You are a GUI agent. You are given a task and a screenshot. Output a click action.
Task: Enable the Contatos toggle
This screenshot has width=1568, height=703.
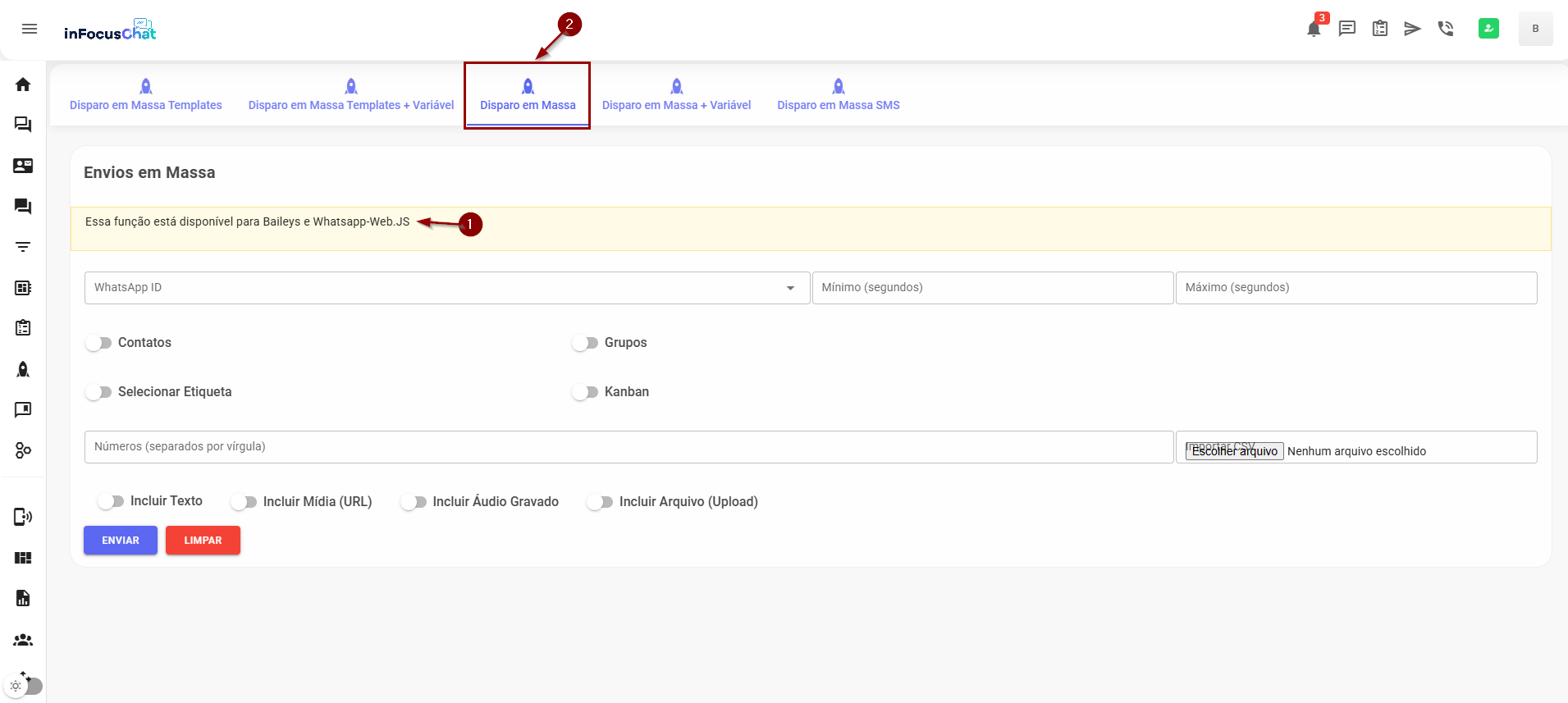coord(98,343)
